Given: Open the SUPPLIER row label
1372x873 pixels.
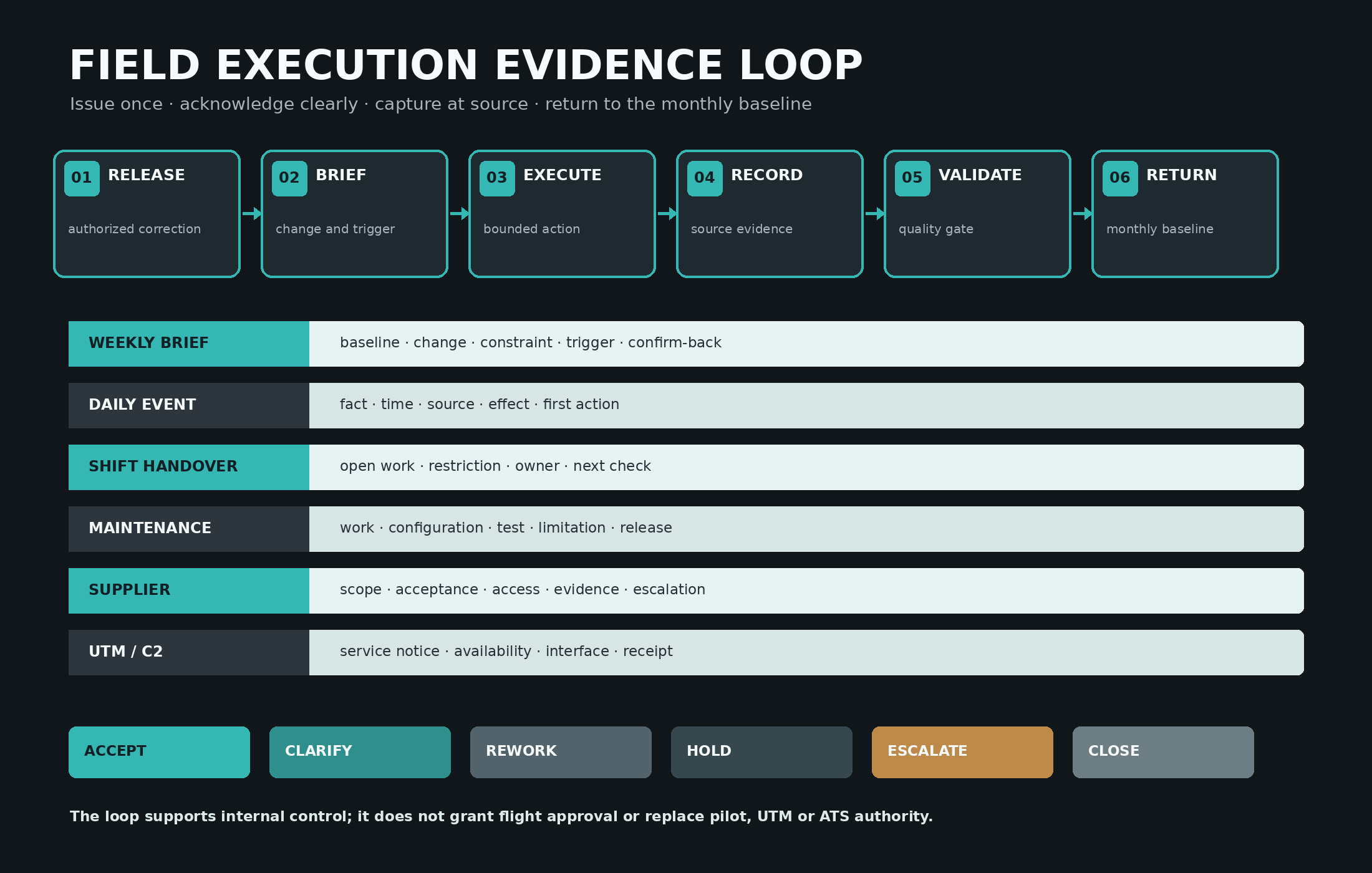Looking at the screenshot, I should click(189, 591).
